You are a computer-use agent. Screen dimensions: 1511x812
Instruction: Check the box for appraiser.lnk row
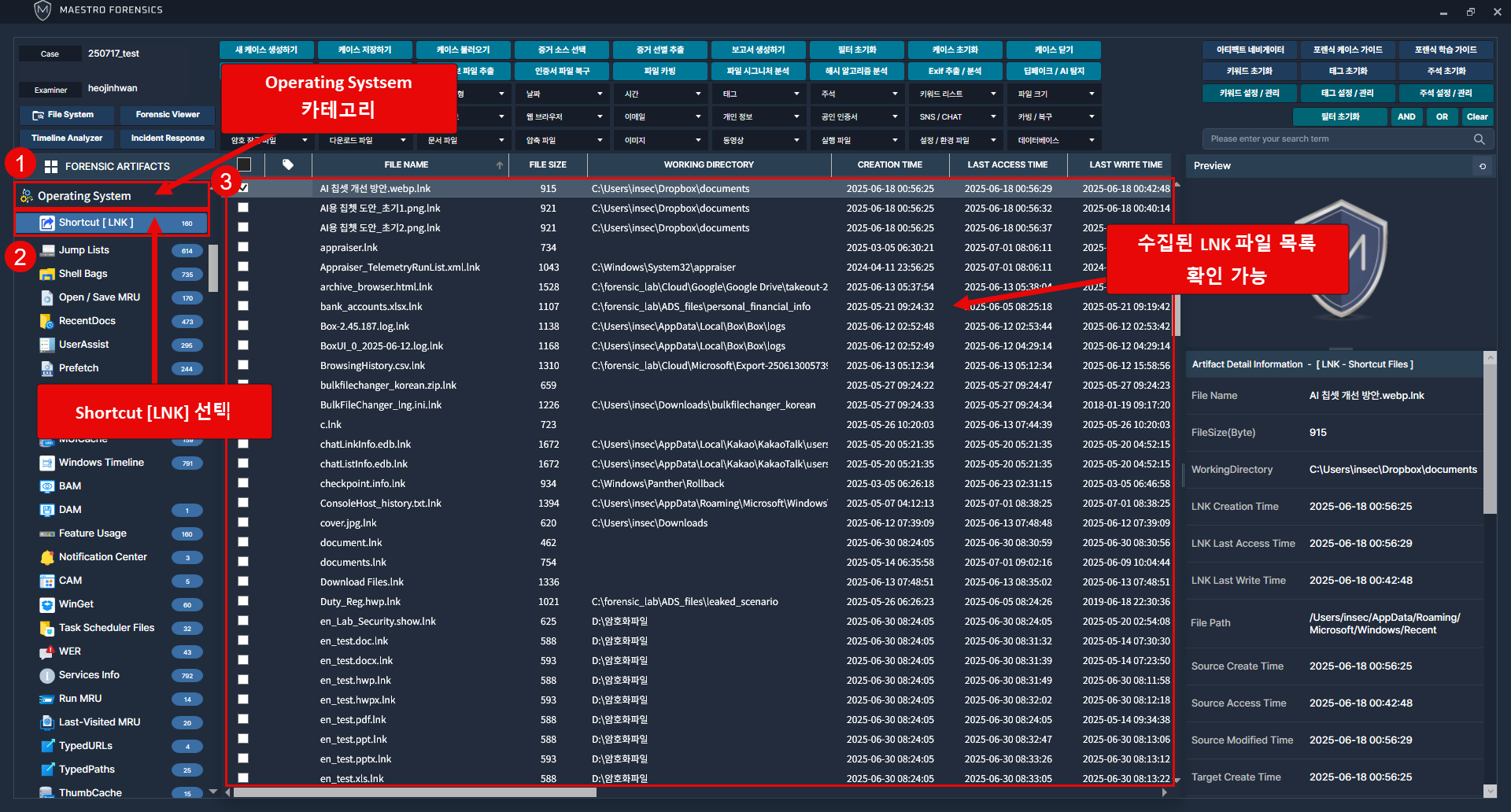243,247
